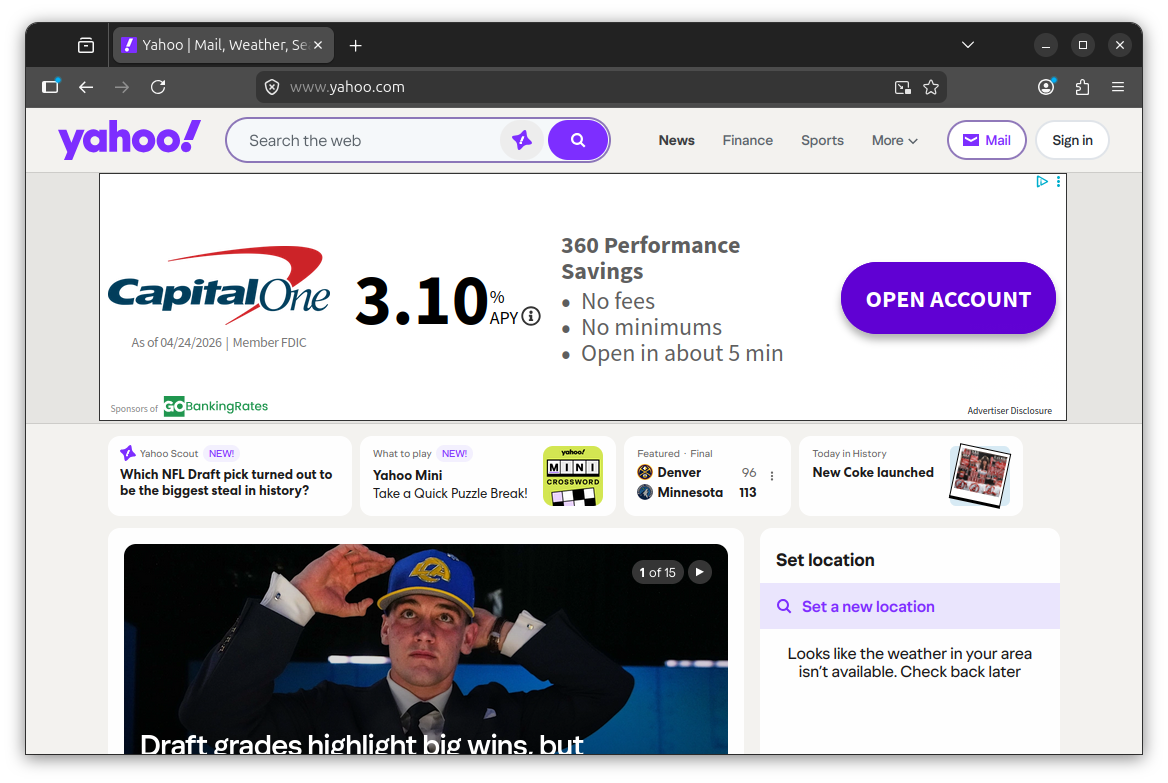Open the Firefox account profile icon
The image size is (1168, 783).
pyautogui.click(x=1046, y=87)
